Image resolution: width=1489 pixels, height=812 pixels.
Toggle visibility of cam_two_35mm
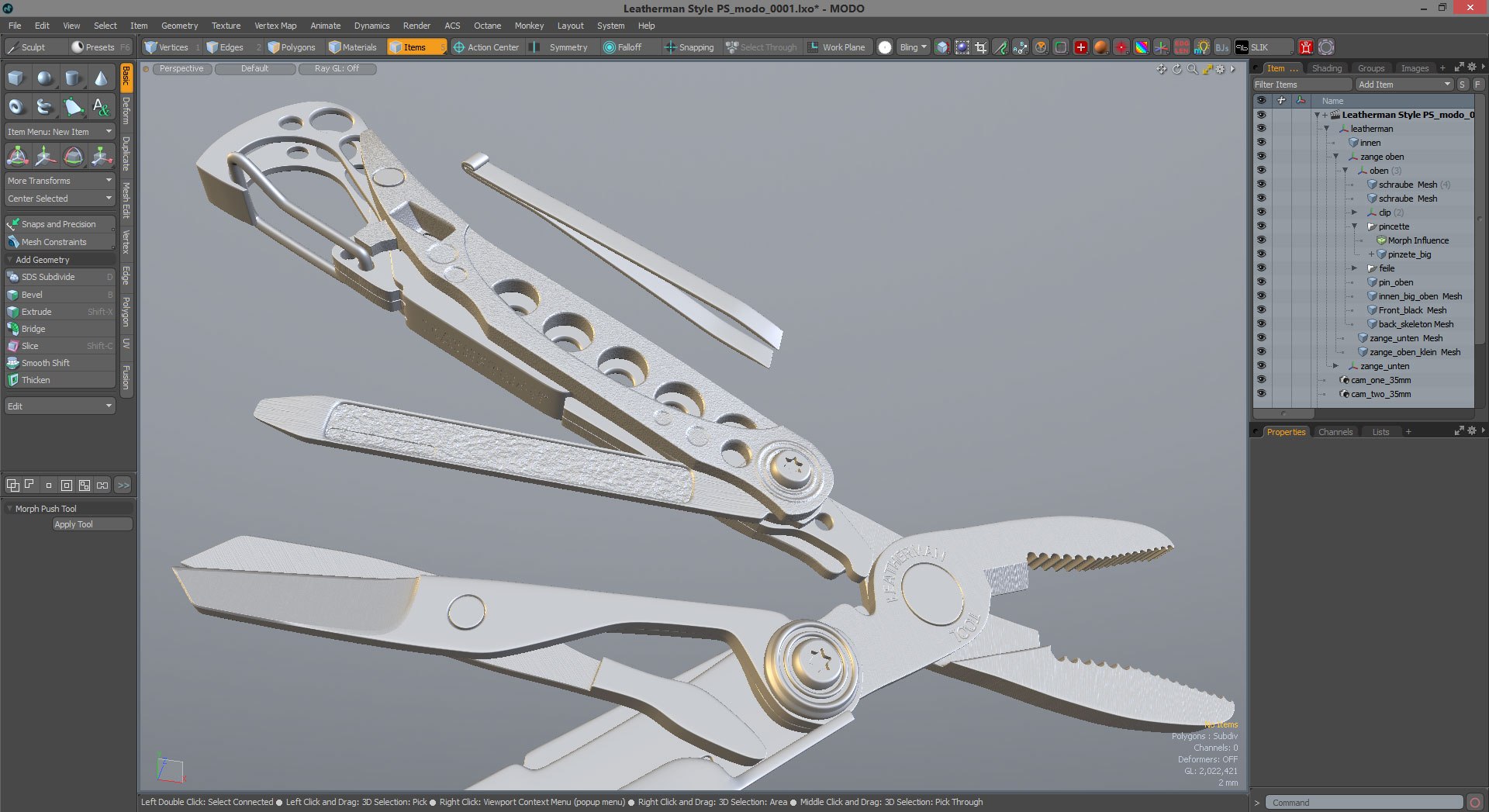point(1261,394)
